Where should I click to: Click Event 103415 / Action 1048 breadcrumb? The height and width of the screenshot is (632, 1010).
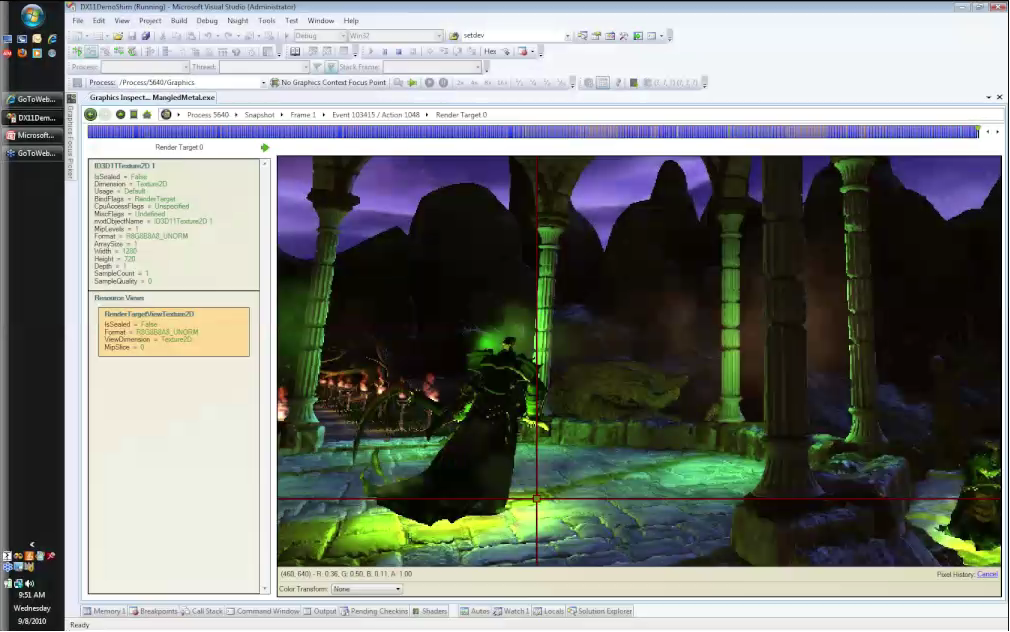[376, 115]
